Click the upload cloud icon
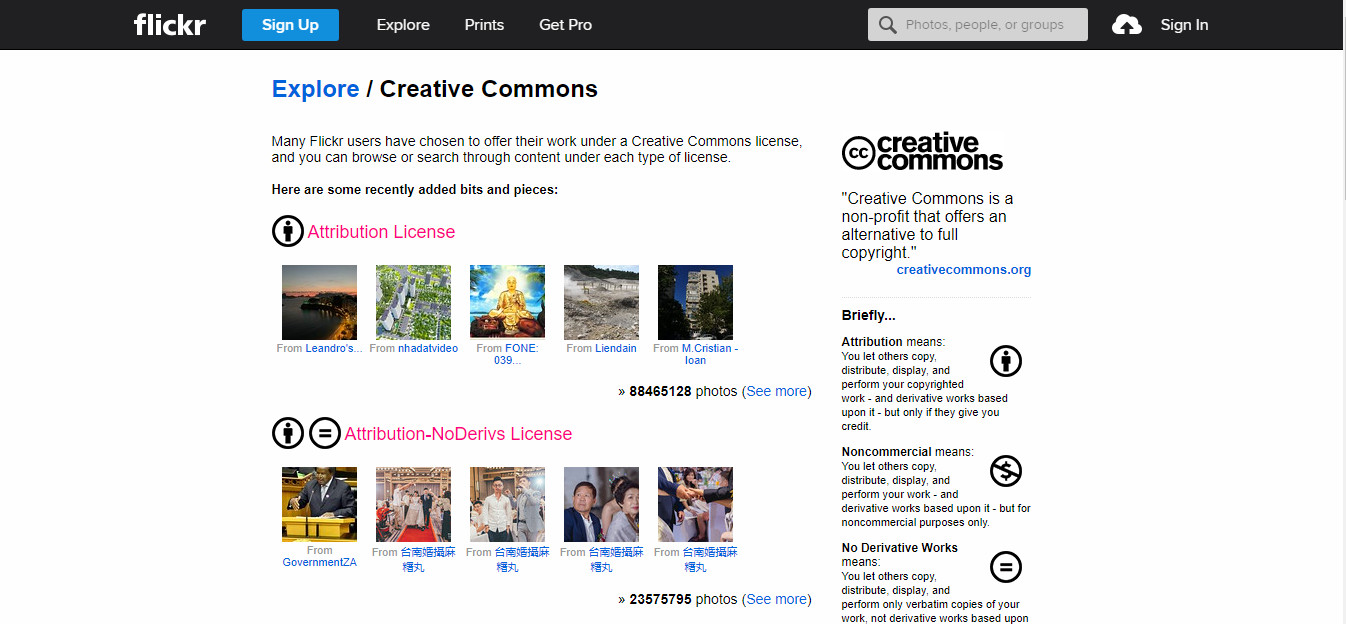The width and height of the screenshot is (1346, 624). tap(1127, 25)
